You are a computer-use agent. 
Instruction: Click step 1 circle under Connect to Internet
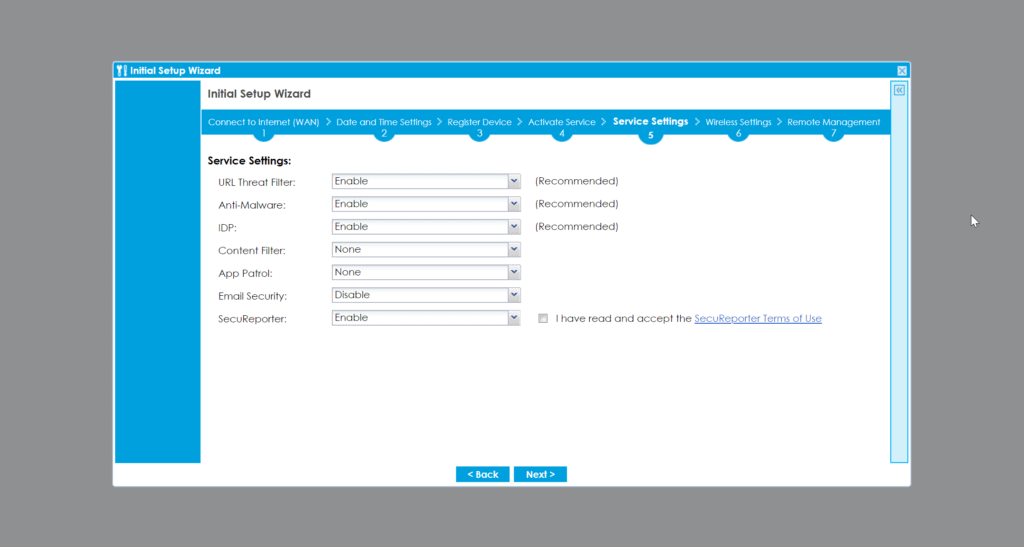click(264, 134)
